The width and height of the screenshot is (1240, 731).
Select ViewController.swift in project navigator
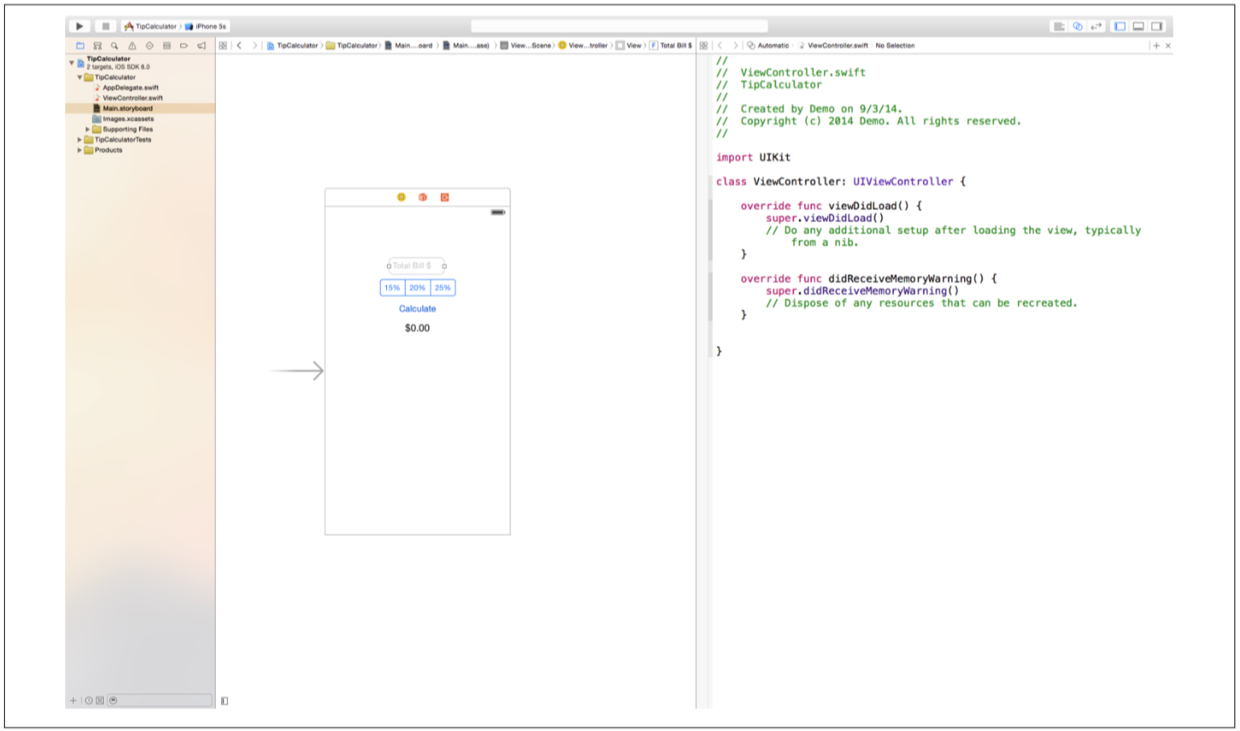132,98
